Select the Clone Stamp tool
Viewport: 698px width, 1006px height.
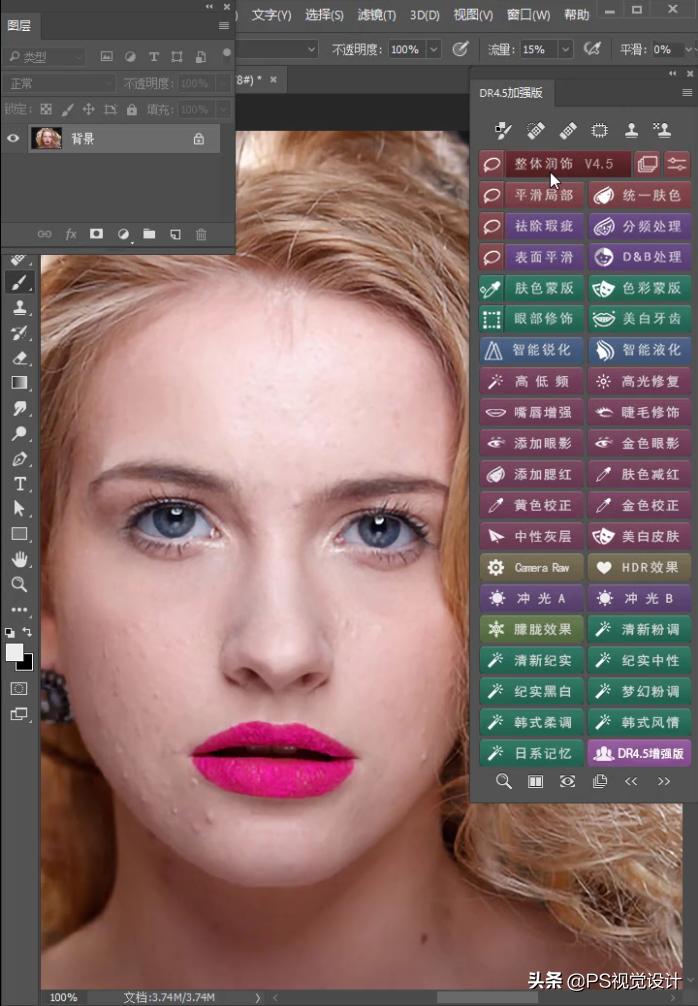(x=19, y=308)
